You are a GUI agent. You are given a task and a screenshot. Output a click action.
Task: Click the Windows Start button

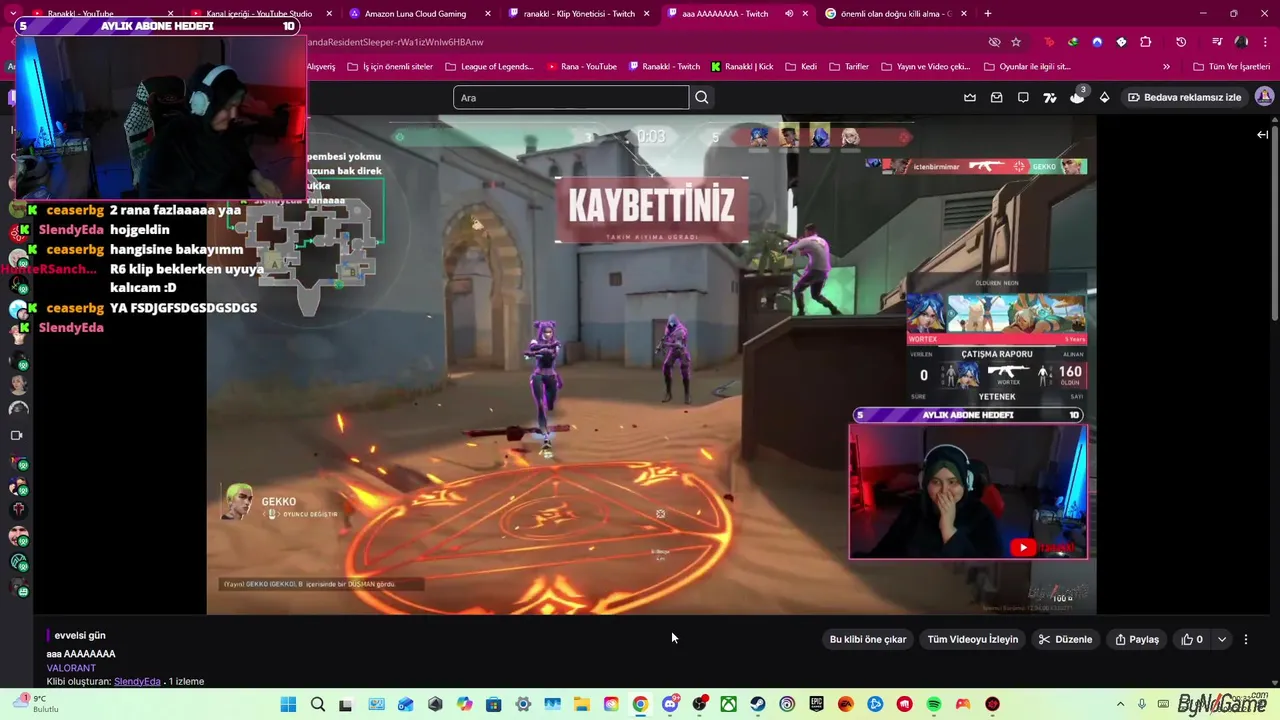(288, 704)
